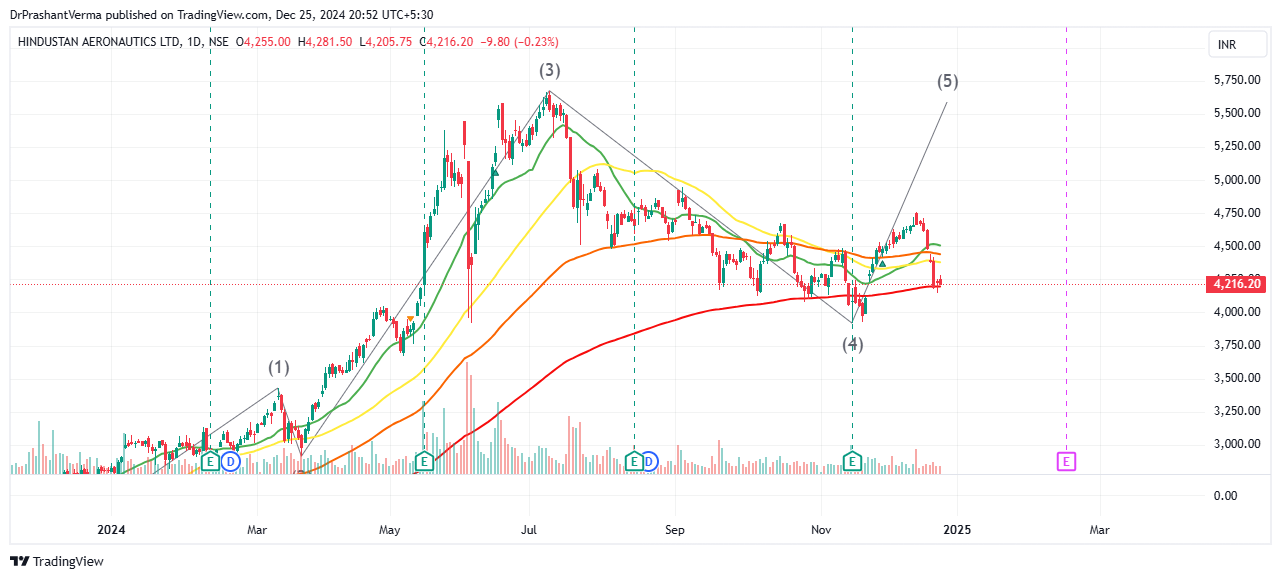
Task: Click the Sep date axis label
Action: pos(675,528)
